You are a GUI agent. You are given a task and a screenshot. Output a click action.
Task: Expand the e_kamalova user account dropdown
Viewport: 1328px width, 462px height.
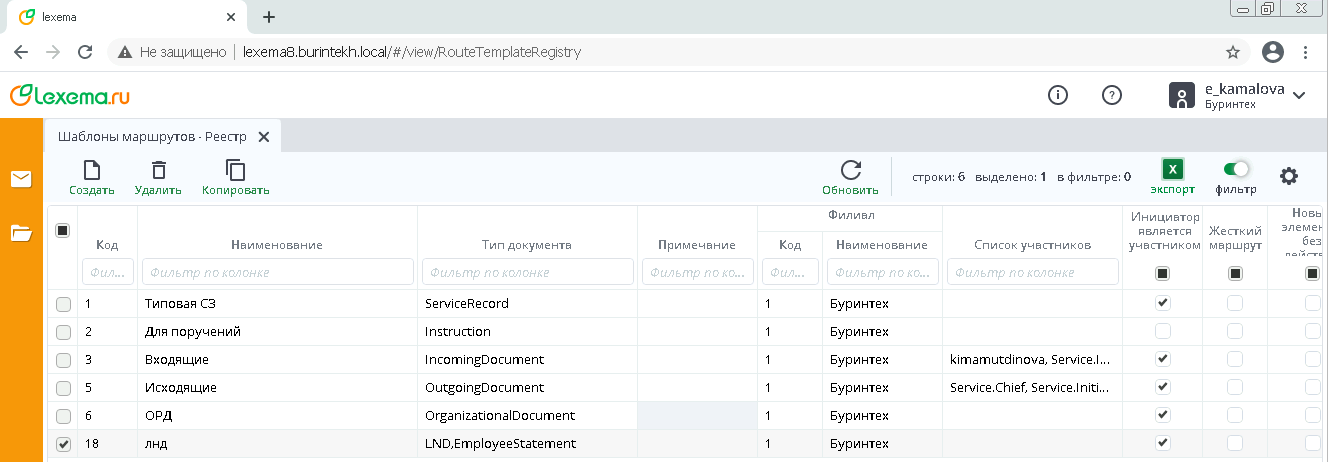[1299, 95]
